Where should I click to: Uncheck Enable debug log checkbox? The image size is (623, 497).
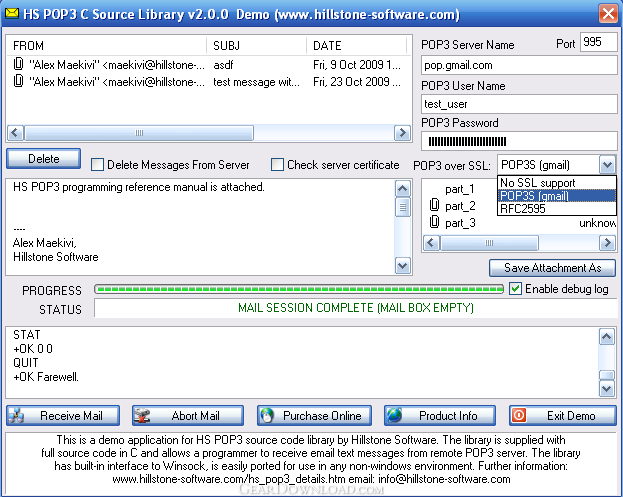(515, 289)
